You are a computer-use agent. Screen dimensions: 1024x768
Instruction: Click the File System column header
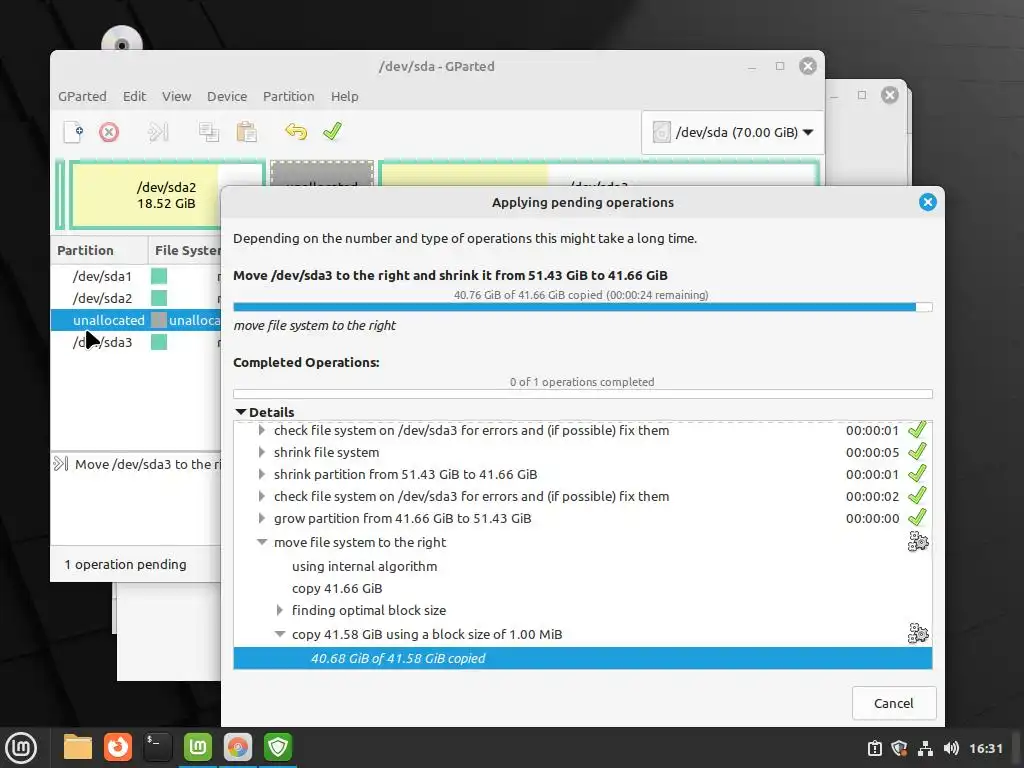point(185,250)
